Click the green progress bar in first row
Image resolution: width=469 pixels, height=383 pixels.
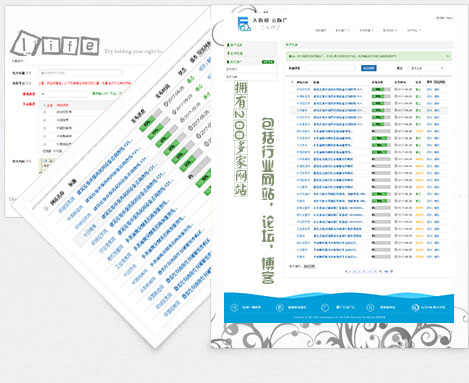click(381, 89)
